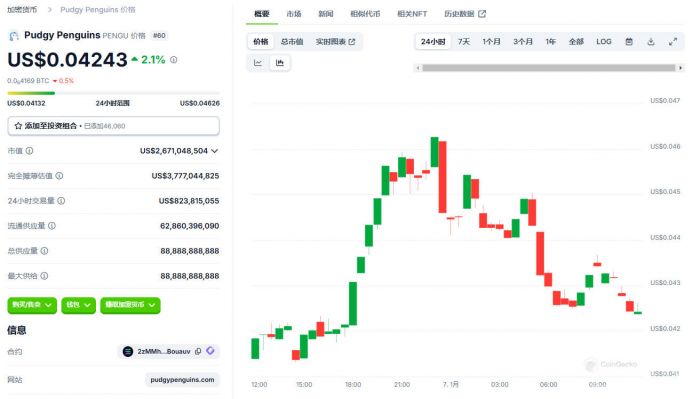Viewport: 700px width, 399px height.
Task: Click the 加密货币 breadcrumb link
Action: point(22,9)
